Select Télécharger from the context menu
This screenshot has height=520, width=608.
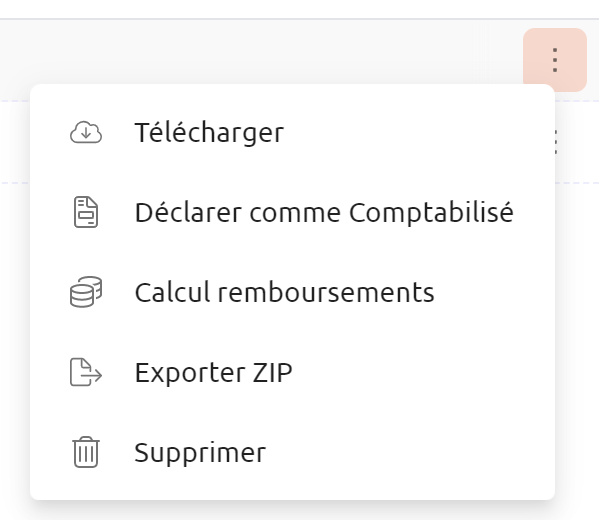[x=292, y=133]
